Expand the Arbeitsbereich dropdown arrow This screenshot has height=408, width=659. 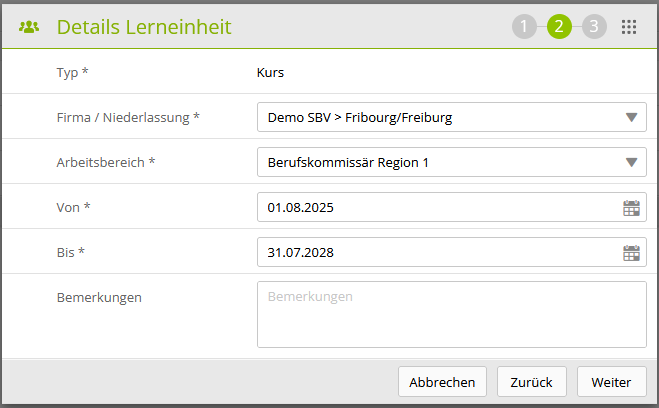(x=631, y=163)
